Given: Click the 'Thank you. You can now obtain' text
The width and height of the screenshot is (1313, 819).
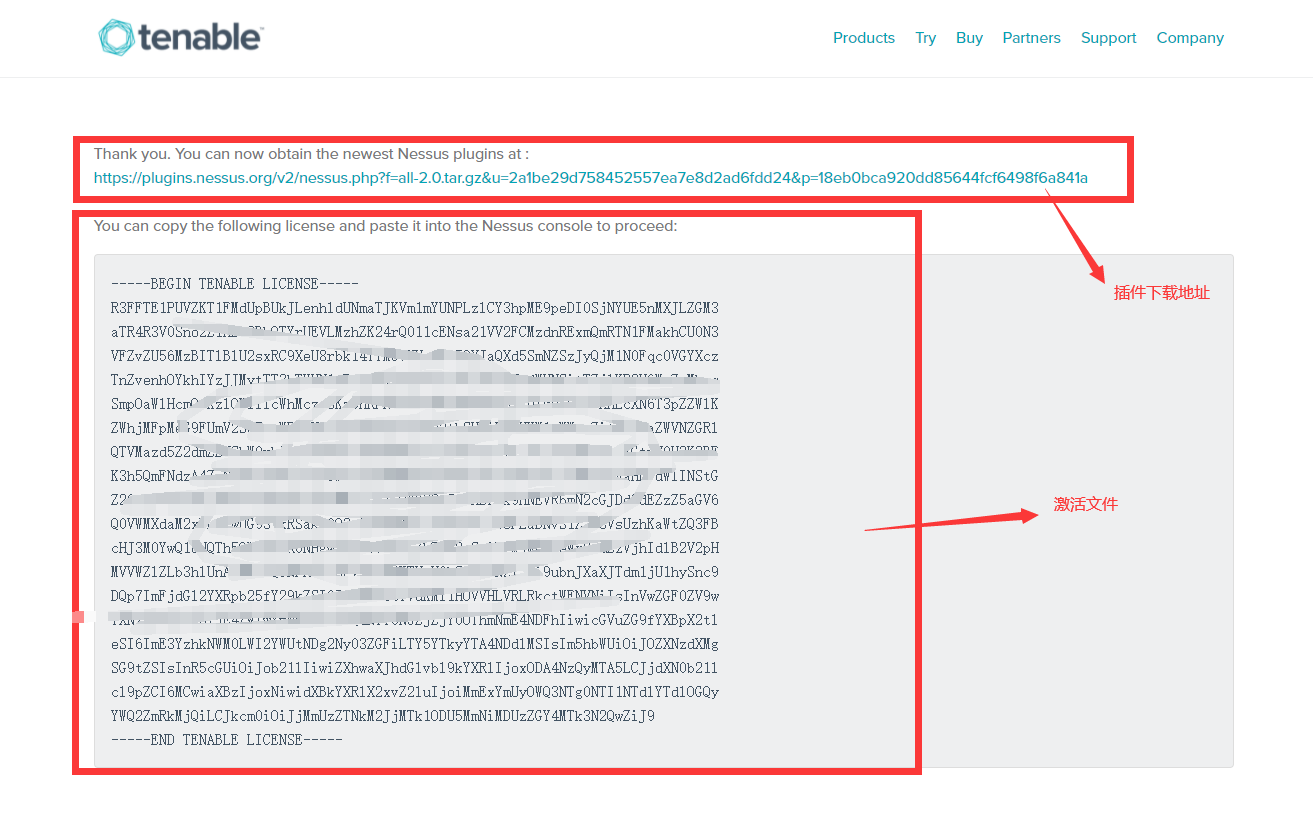Looking at the screenshot, I should point(311,154).
